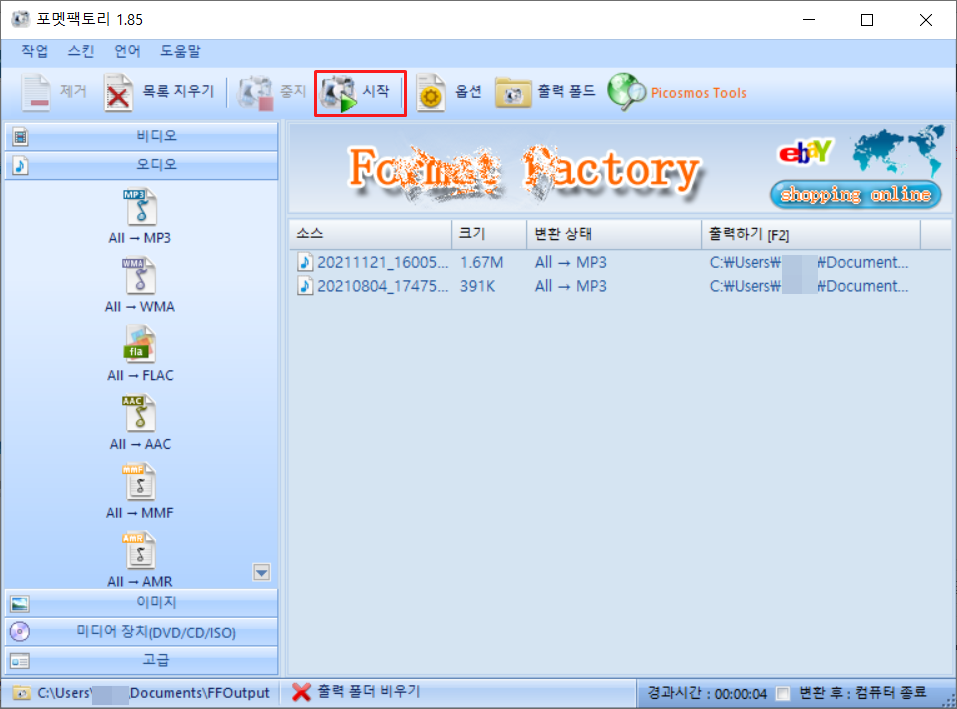Expand the 이미지 category panel
This screenshot has height=709, width=957.
[x=142, y=603]
